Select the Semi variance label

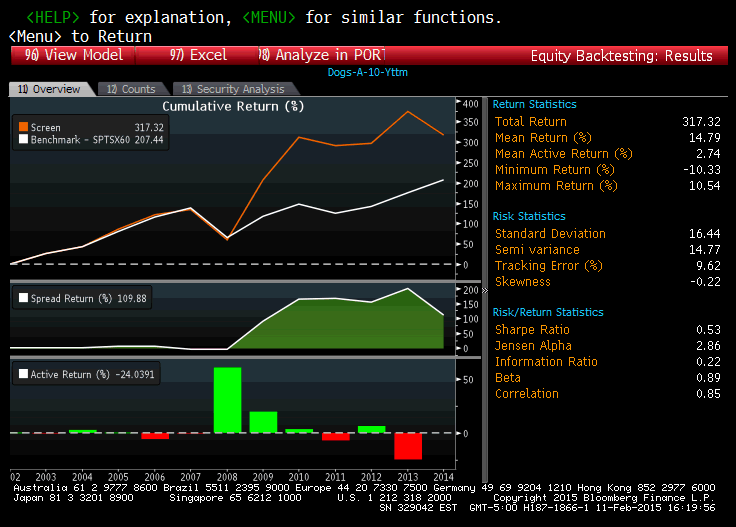pyautogui.click(x=537, y=250)
